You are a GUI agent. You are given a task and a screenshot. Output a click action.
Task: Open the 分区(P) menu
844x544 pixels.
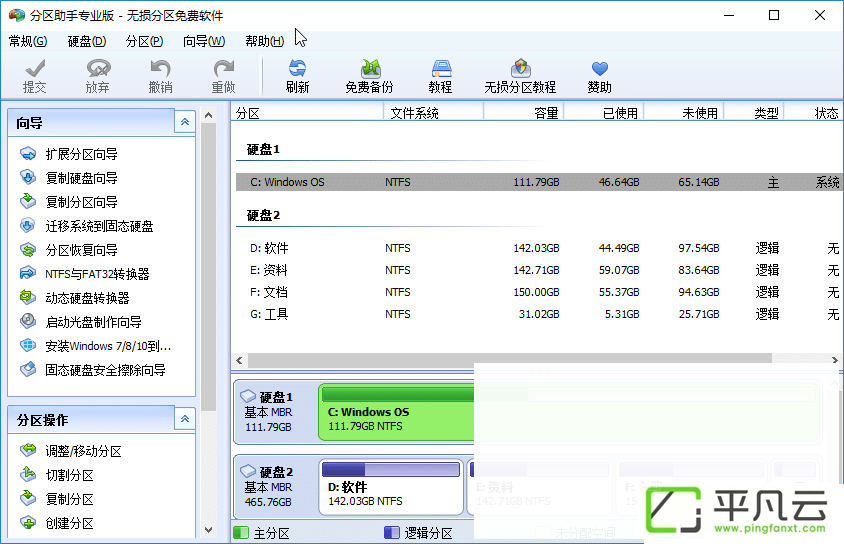(x=144, y=41)
